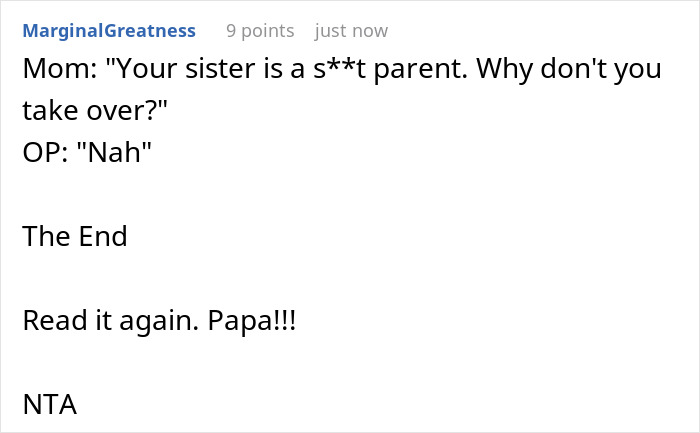Click the phrase Why don't you
Screen dimensions: 700x433
pos(569,70)
